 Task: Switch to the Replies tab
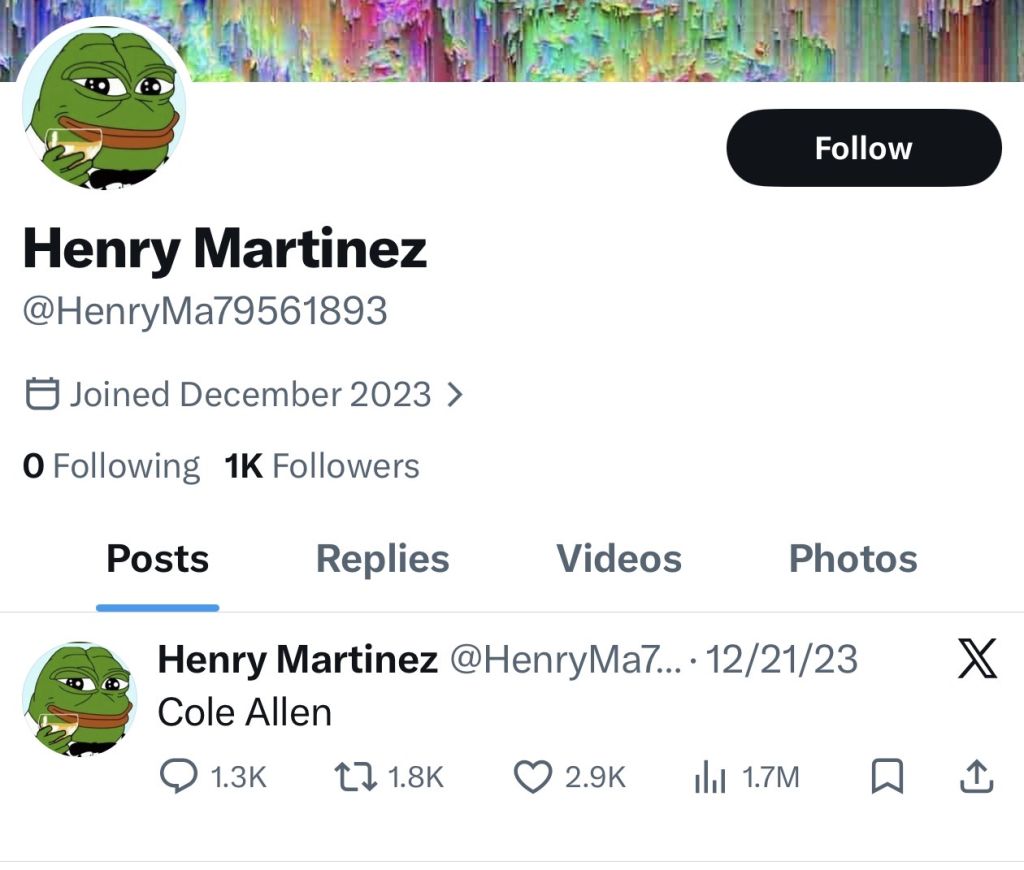(x=381, y=558)
